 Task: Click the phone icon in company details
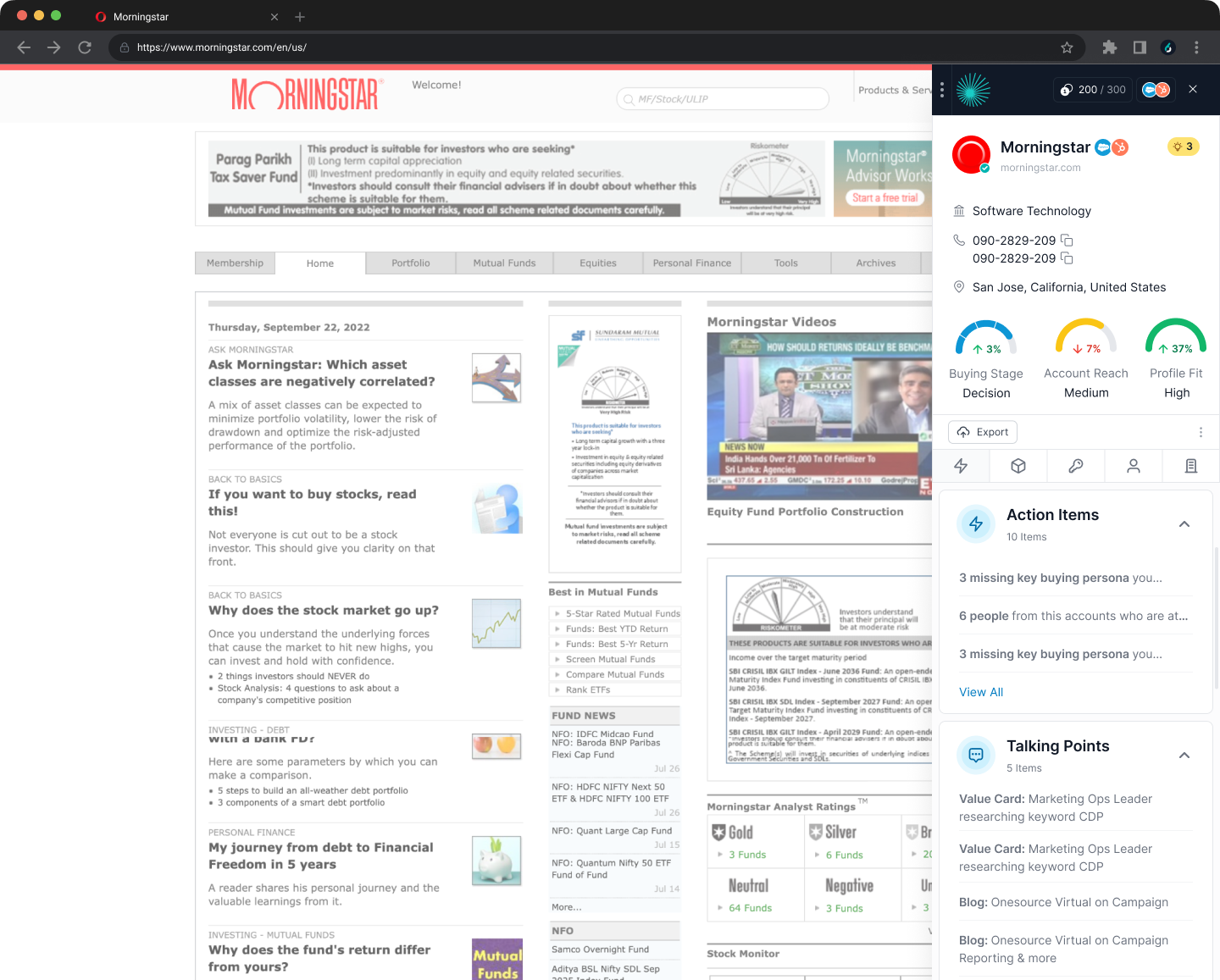tap(959, 241)
